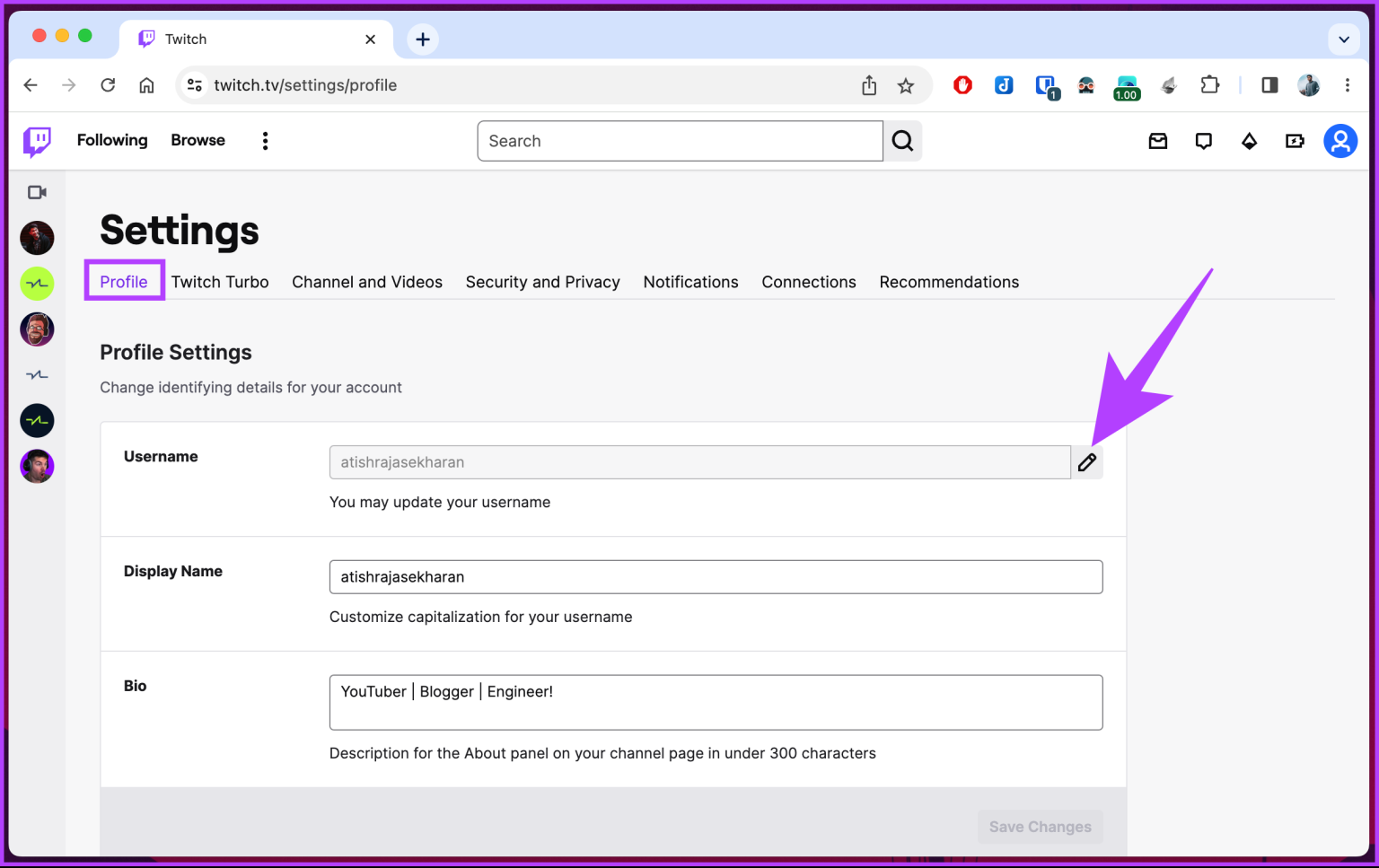Click the Save Changes button
Viewport: 1379px width, 868px height.
[x=1040, y=827]
